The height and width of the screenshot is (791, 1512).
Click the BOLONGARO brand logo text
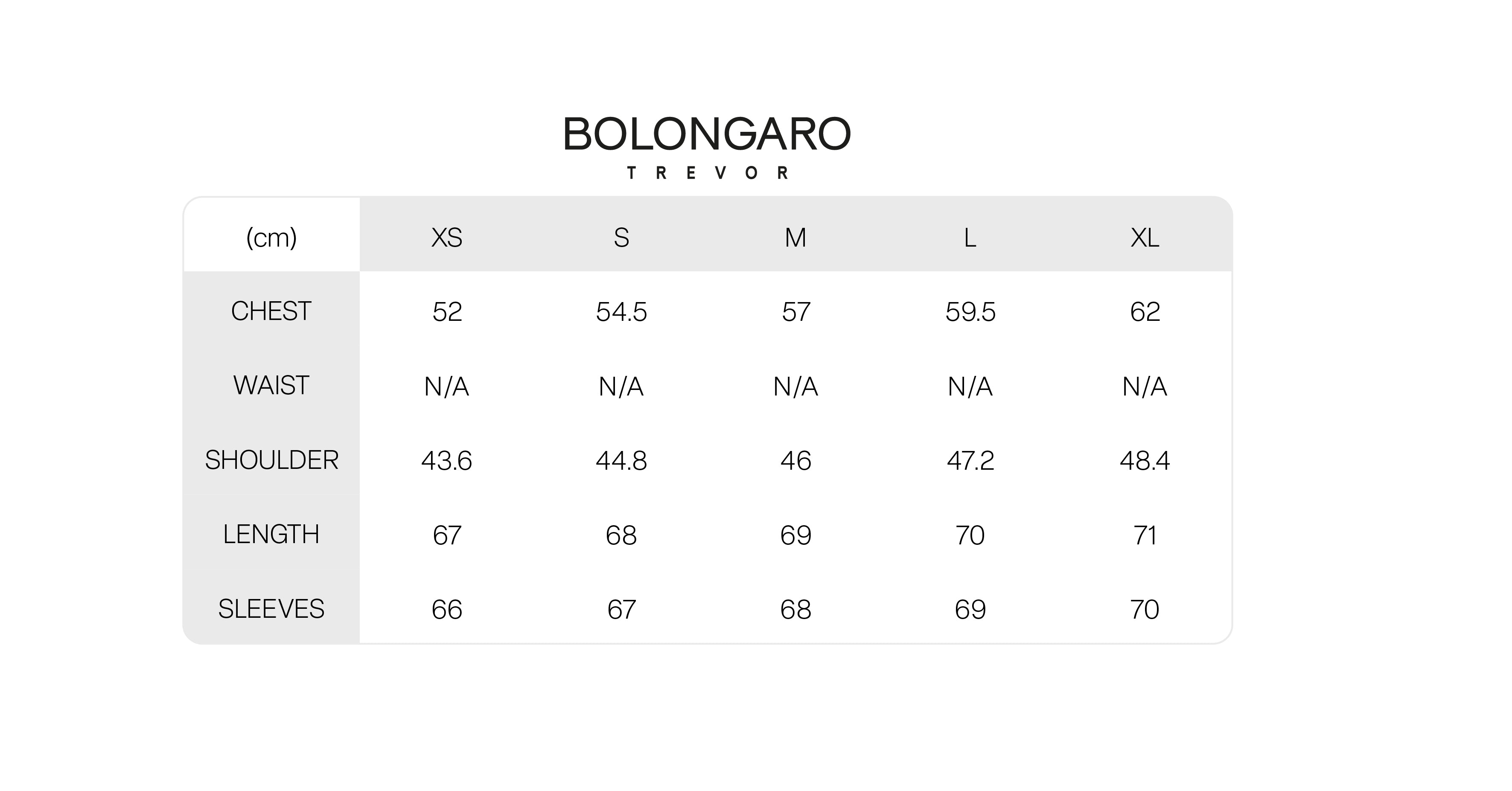tap(707, 134)
